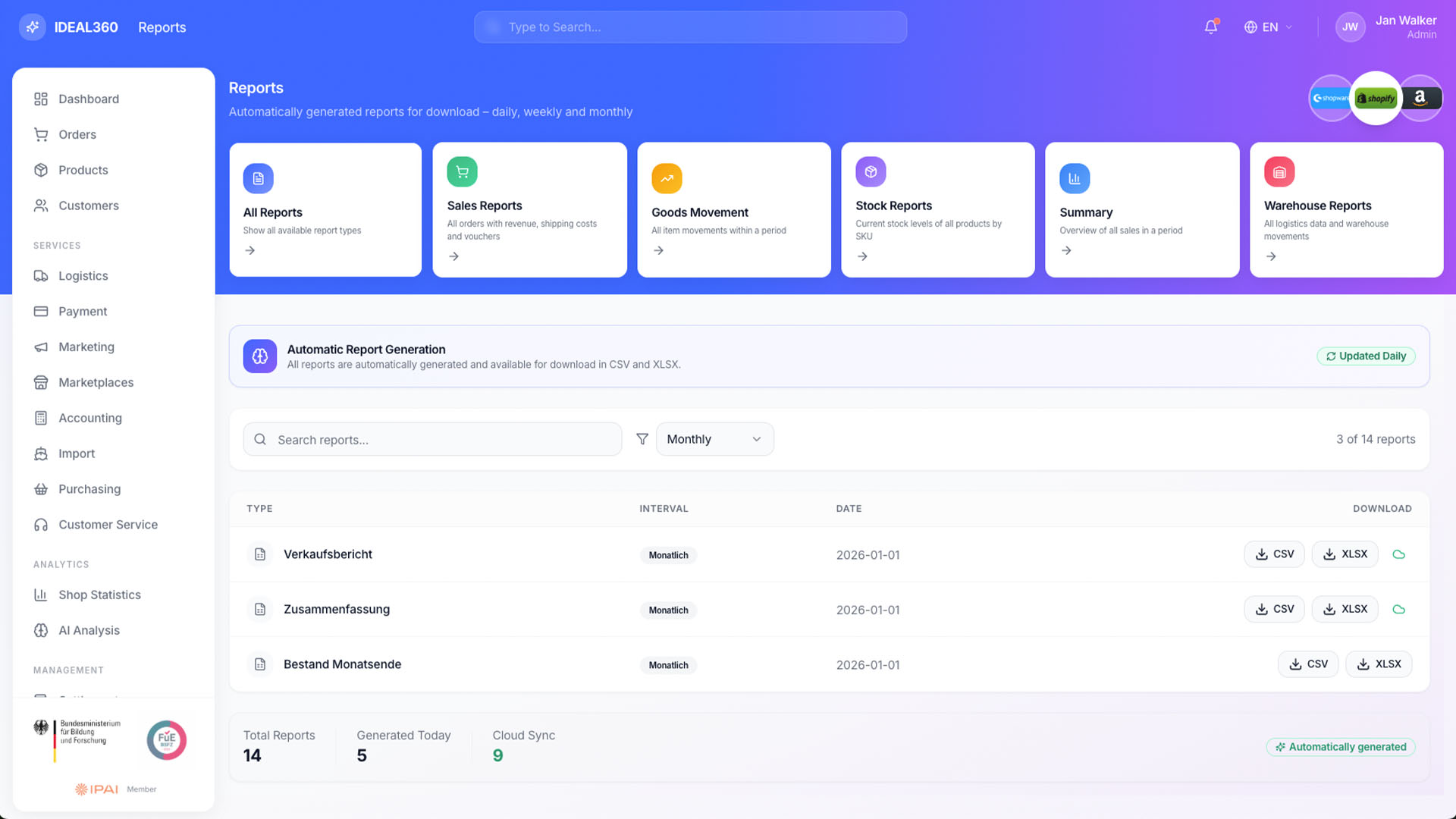Click the Shopify integration badge
The width and height of the screenshot is (1456, 819).
pyautogui.click(x=1376, y=99)
